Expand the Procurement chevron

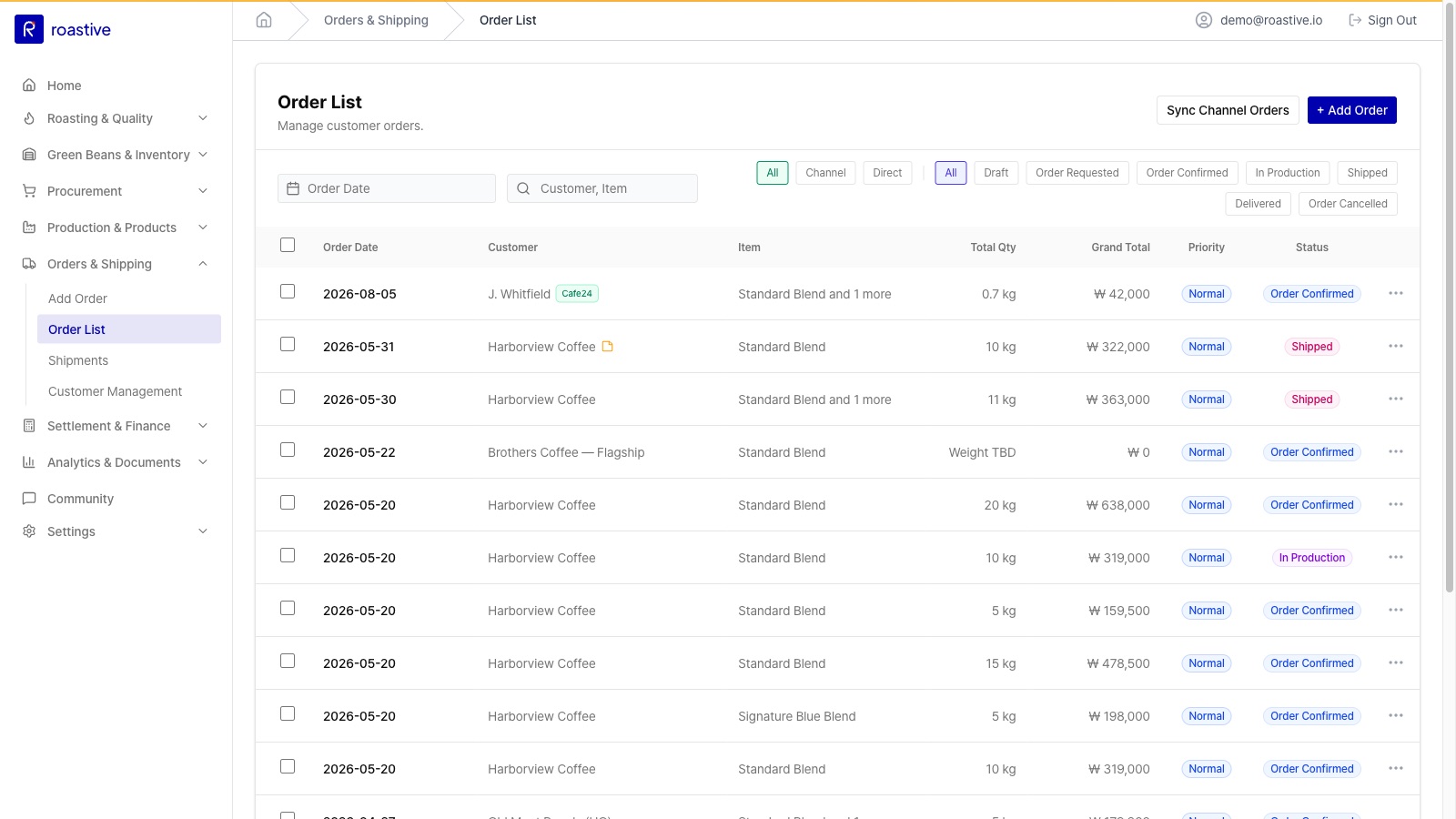coord(203,191)
